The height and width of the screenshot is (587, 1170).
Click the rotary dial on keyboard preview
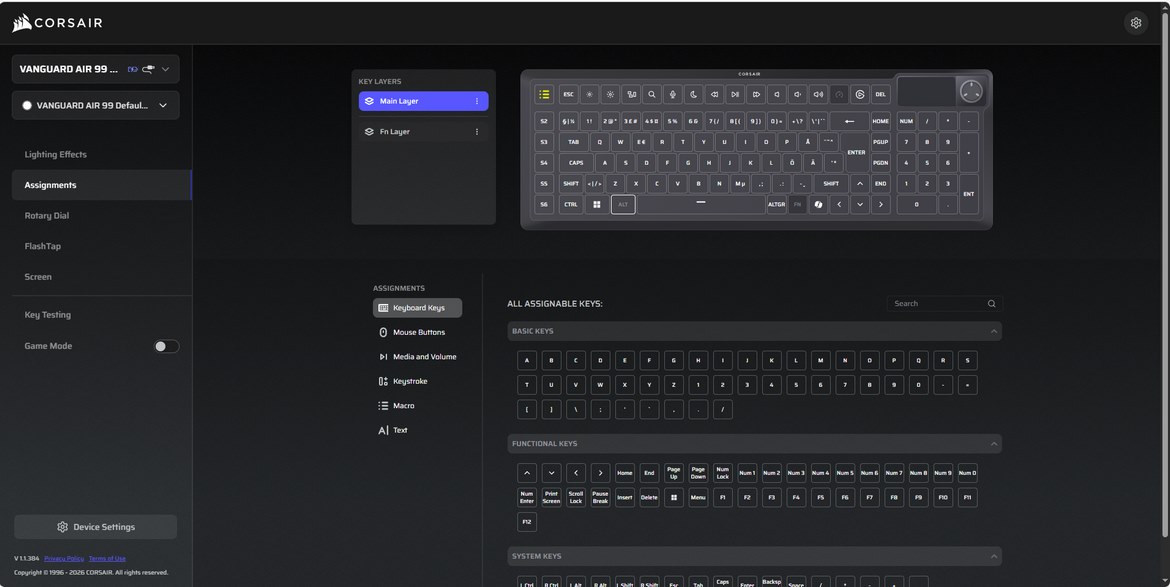970,91
